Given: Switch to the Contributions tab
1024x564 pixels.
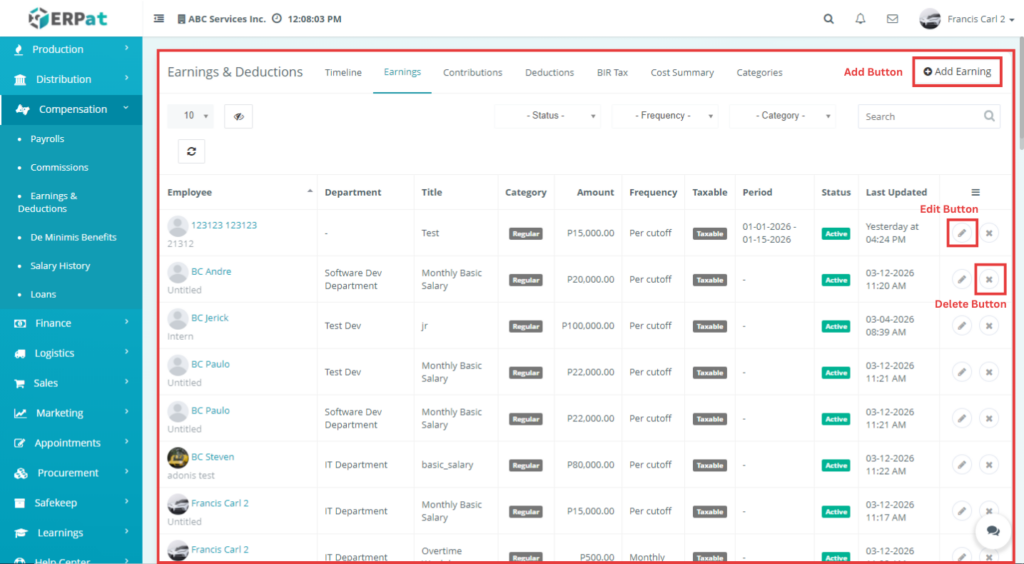Looking at the screenshot, I should 472,72.
